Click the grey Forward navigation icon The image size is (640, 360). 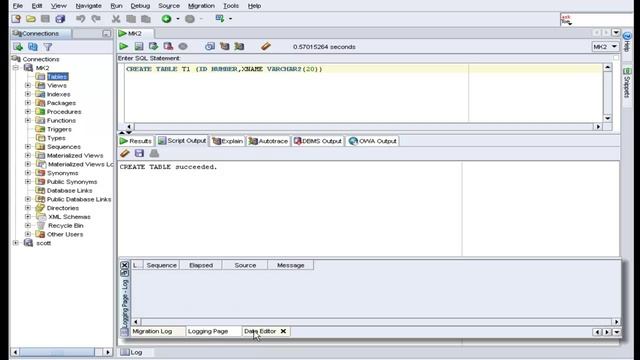(190, 19)
